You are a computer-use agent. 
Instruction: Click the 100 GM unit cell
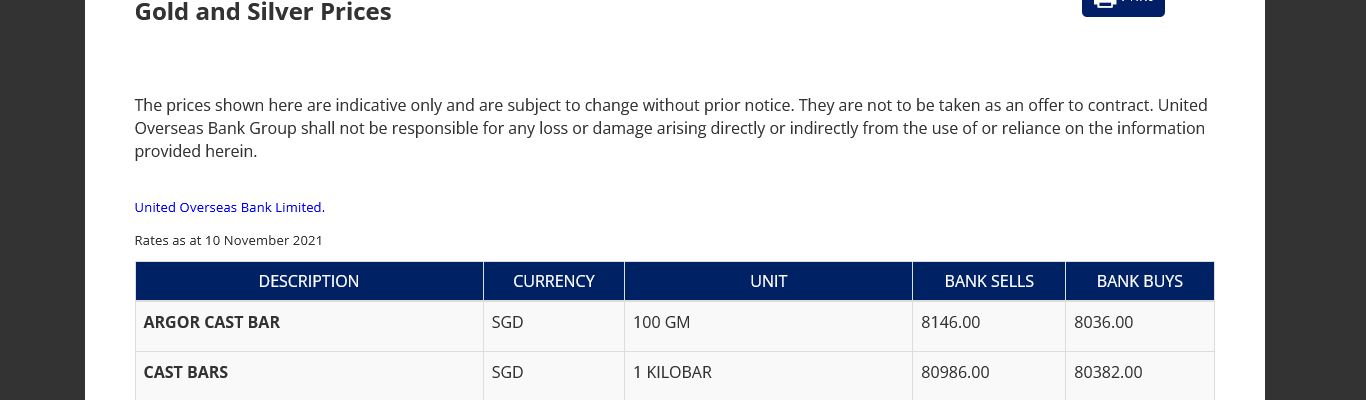(661, 323)
